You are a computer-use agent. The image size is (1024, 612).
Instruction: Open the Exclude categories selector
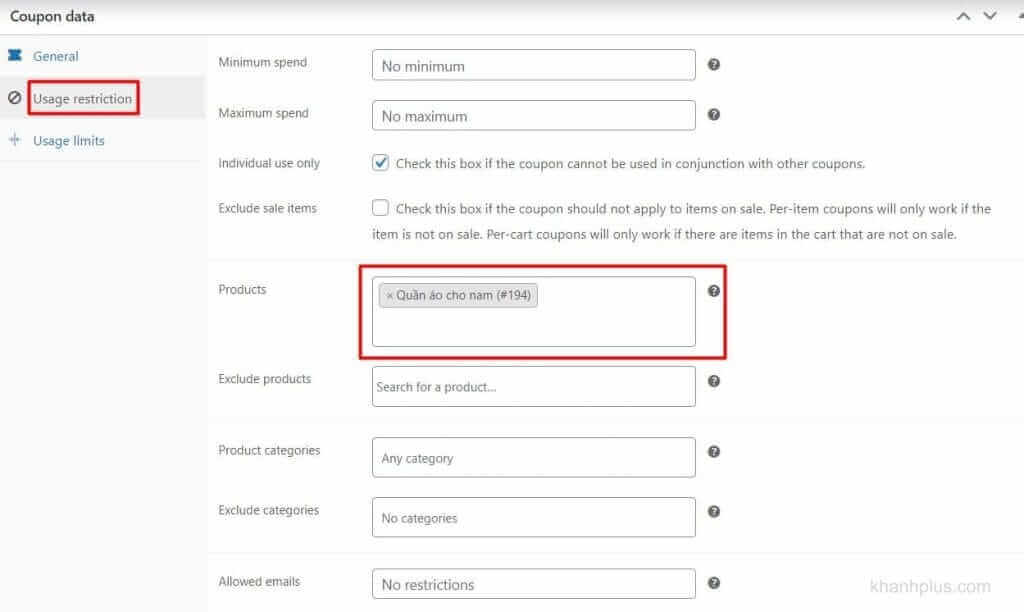pos(534,517)
